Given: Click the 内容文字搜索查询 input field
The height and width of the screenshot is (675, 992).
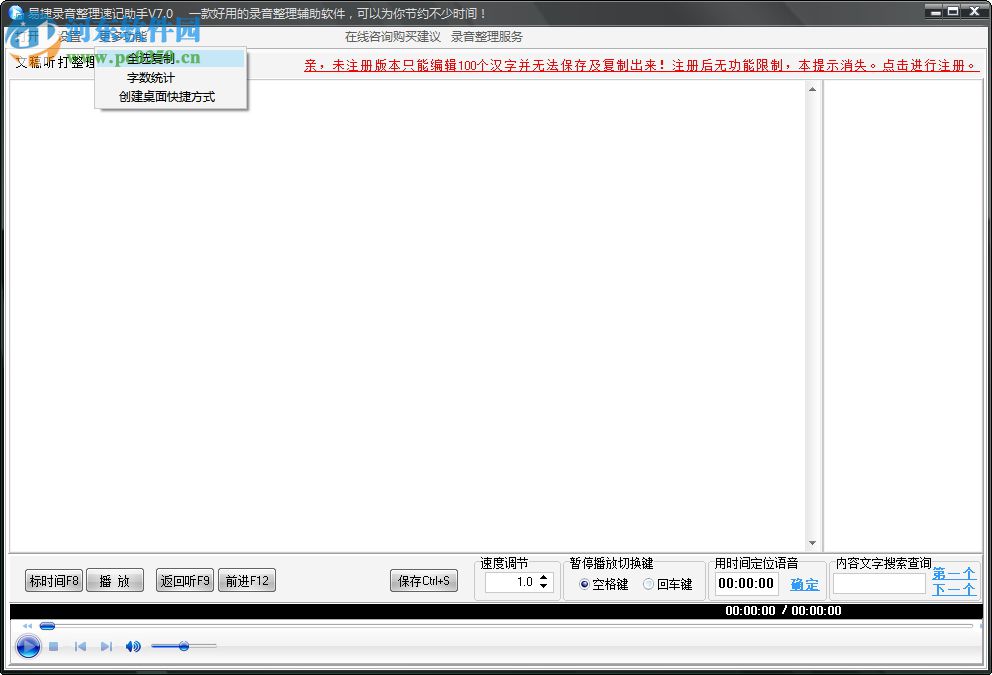Looking at the screenshot, I should tap(879, 585).
